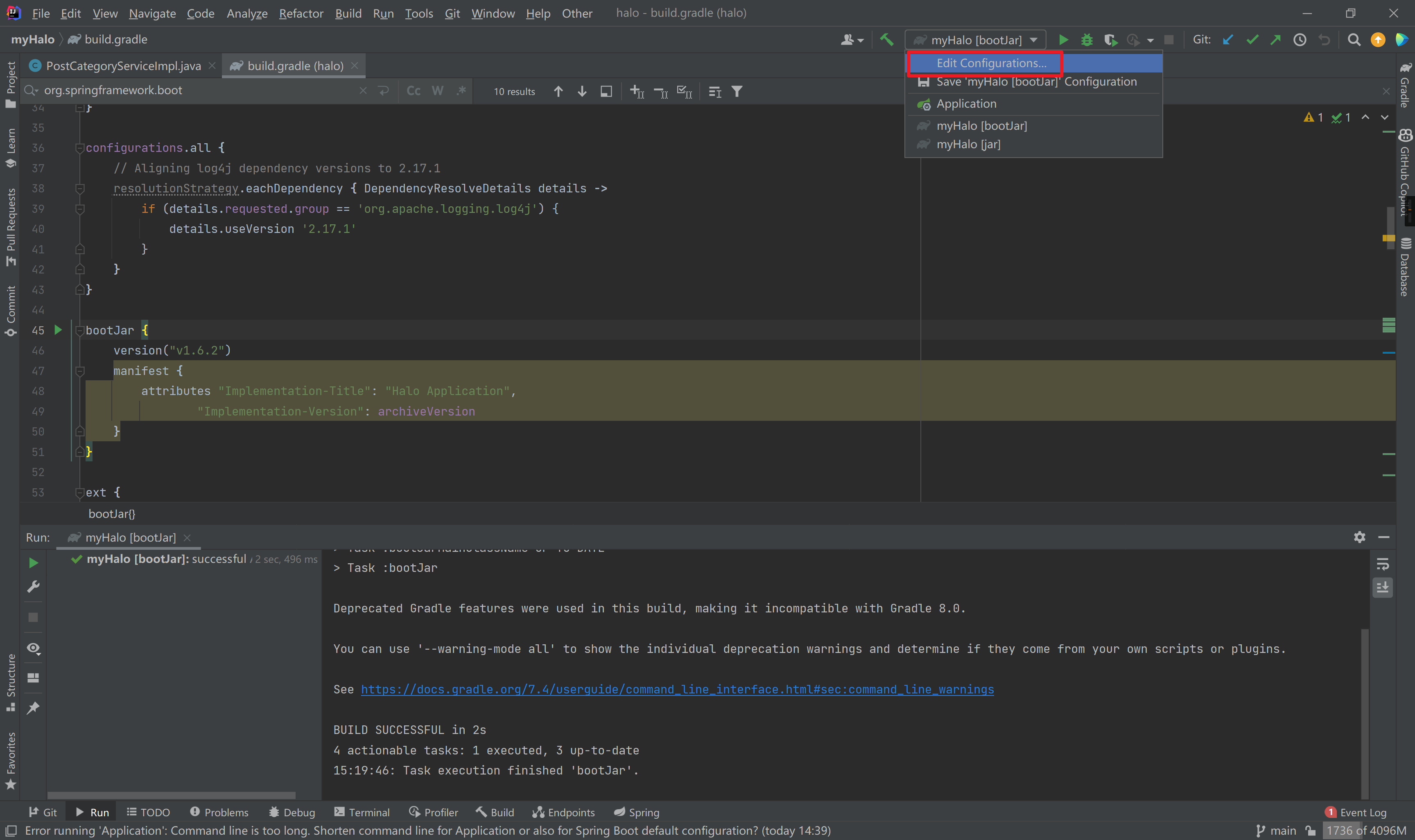Click the IDE update available orange icon
The width and height of the screenshot is (1415, 840).
(x=1378, y=40)
